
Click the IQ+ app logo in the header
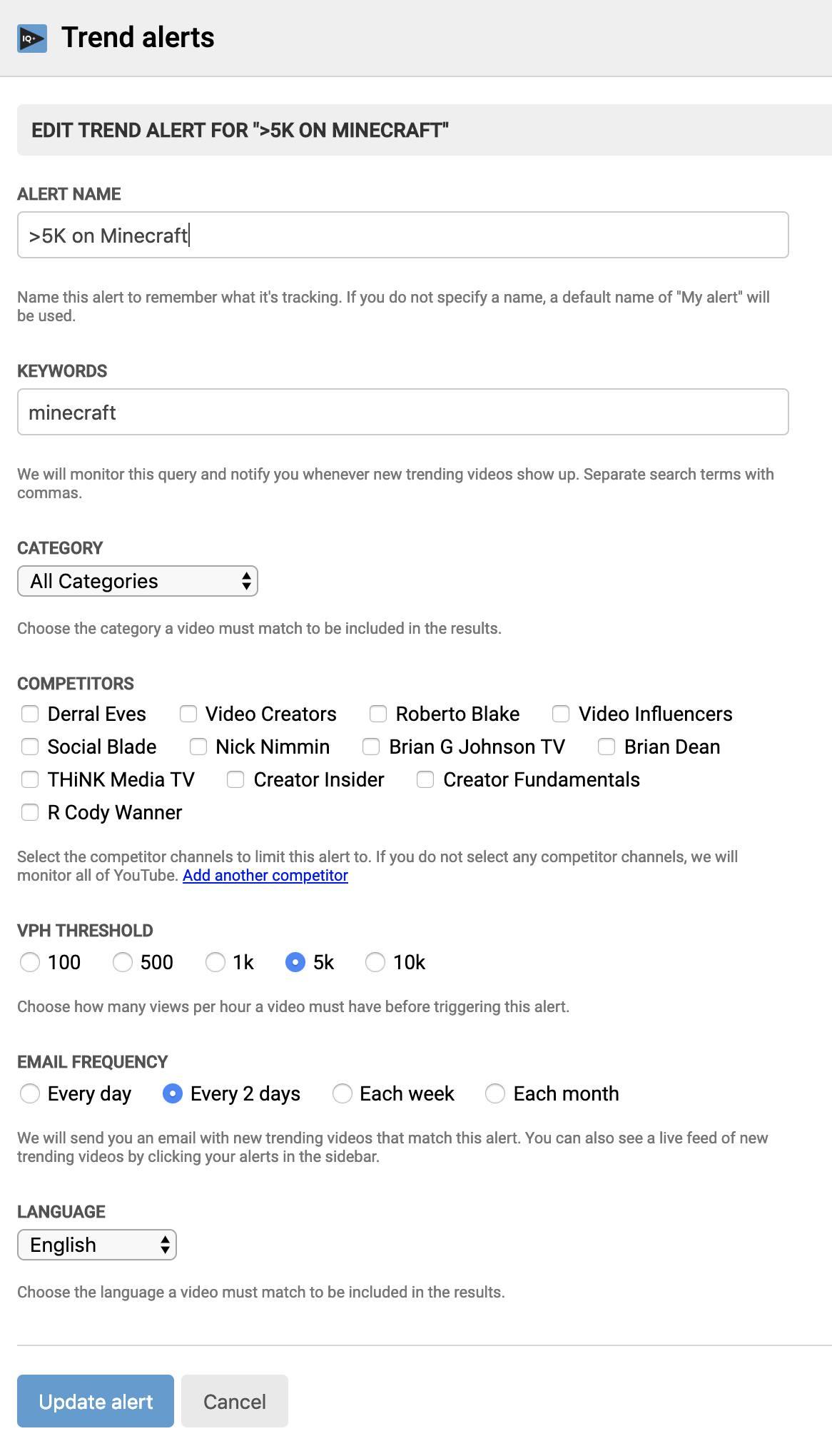point(31,37)
